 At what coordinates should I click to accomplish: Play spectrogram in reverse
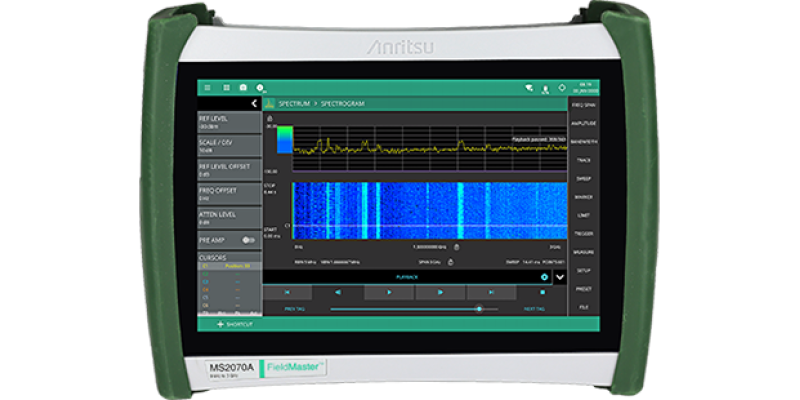[x=338, y=292]
